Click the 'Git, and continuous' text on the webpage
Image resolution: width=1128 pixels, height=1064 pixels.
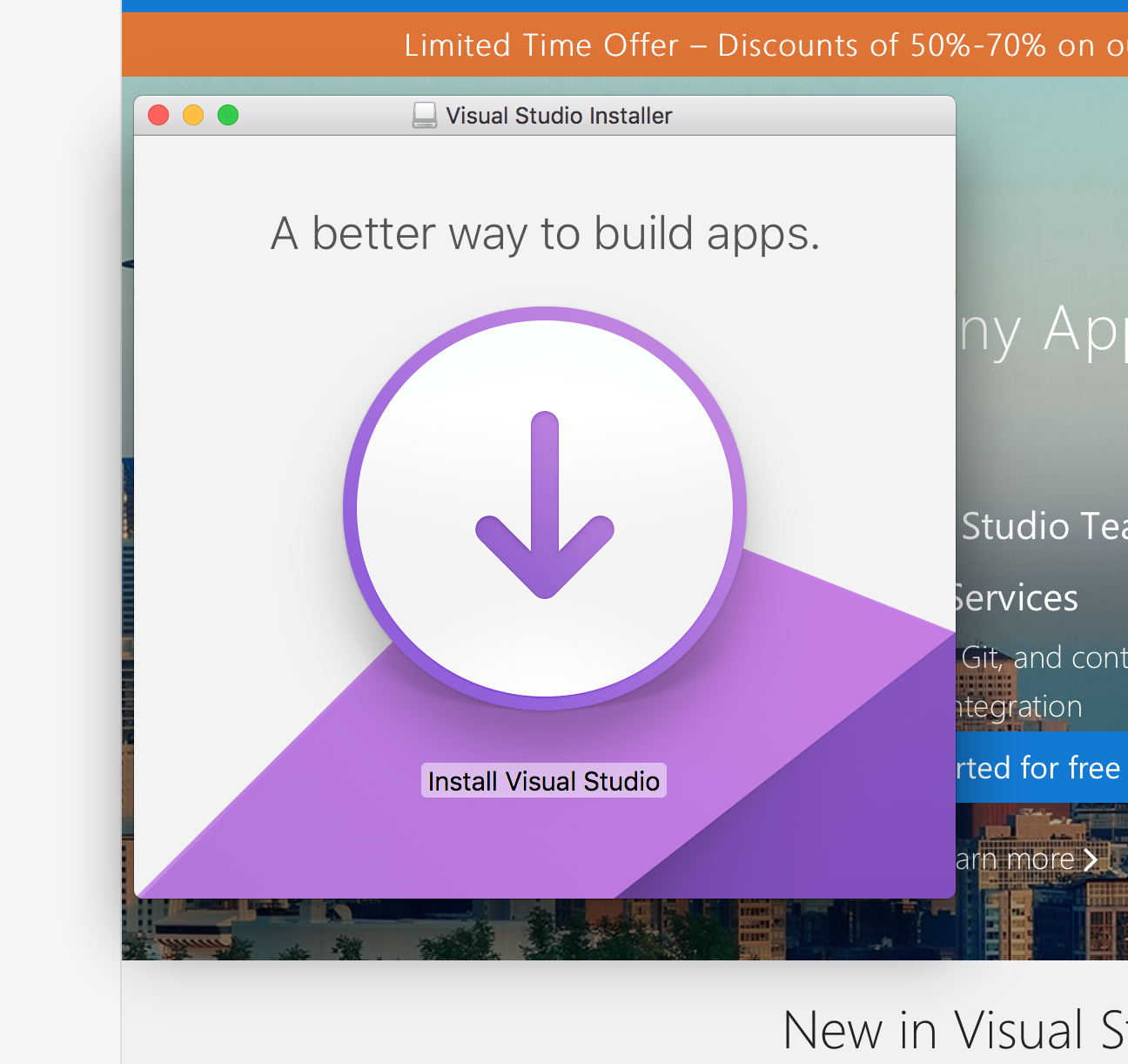[1044, 657]
